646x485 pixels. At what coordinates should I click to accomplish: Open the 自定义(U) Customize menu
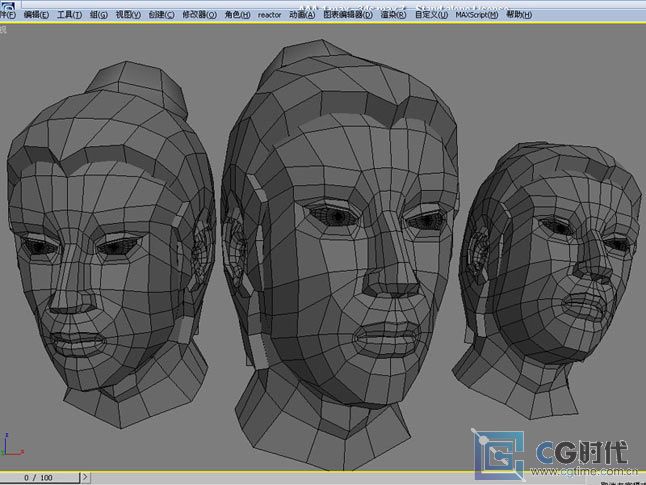tap(431, 15)
